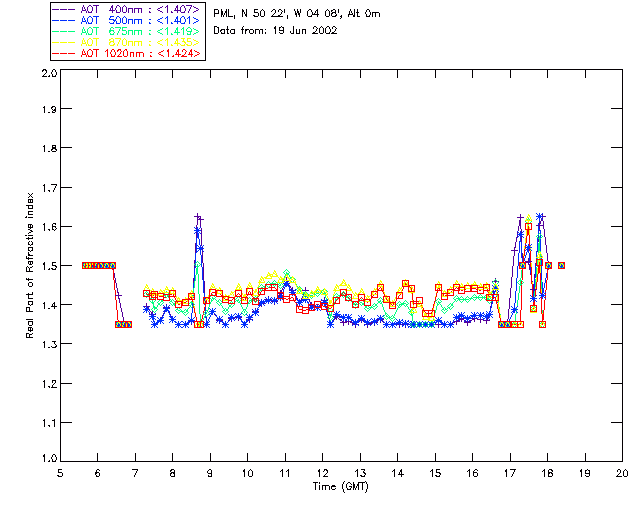This screenshot has height=512, width=640.
Task: Click the 11 x-axis tick label
Action: tap(285, 473)
